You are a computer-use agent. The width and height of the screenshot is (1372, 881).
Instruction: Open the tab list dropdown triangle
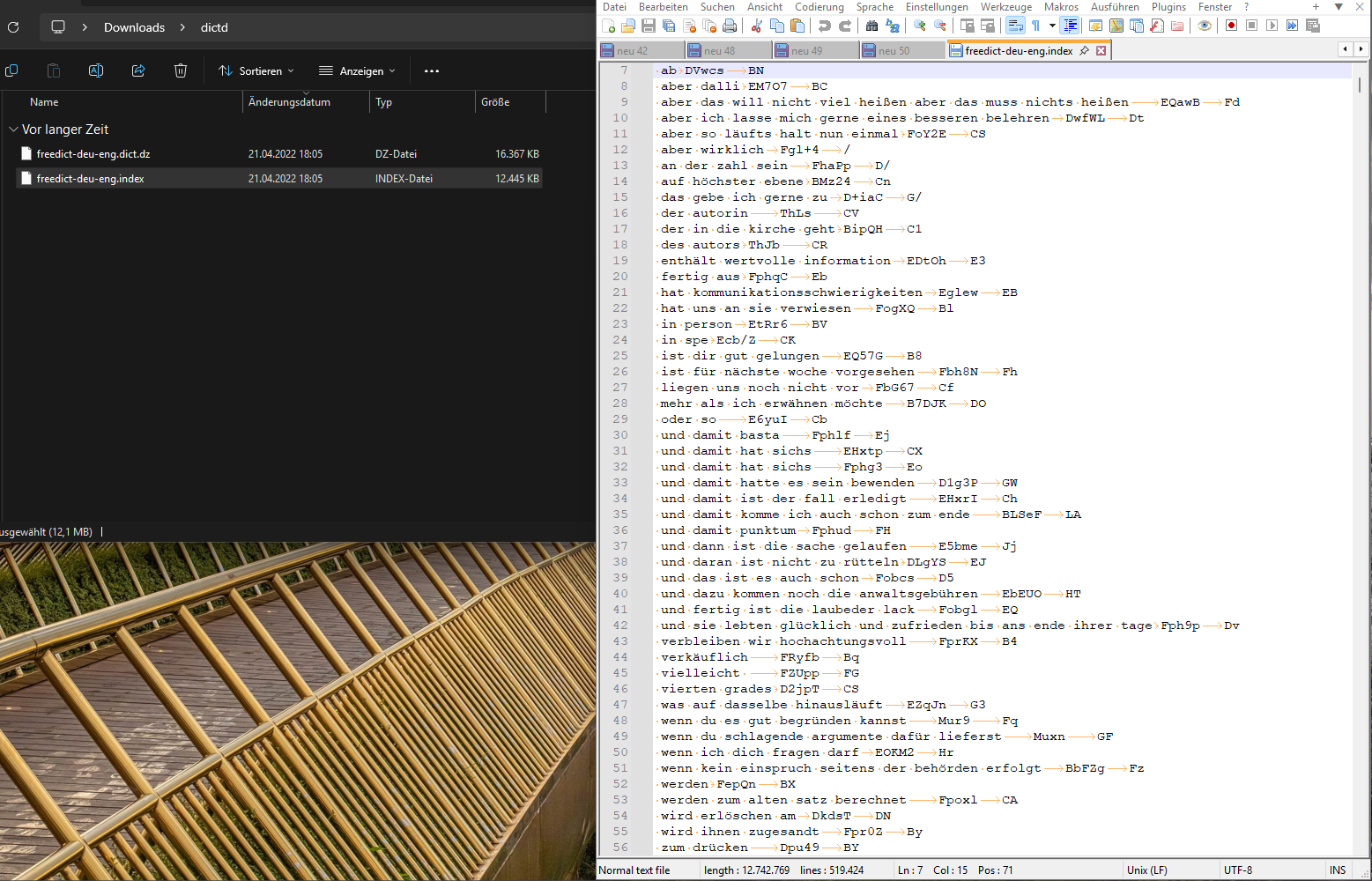[x=1339, y=7]
